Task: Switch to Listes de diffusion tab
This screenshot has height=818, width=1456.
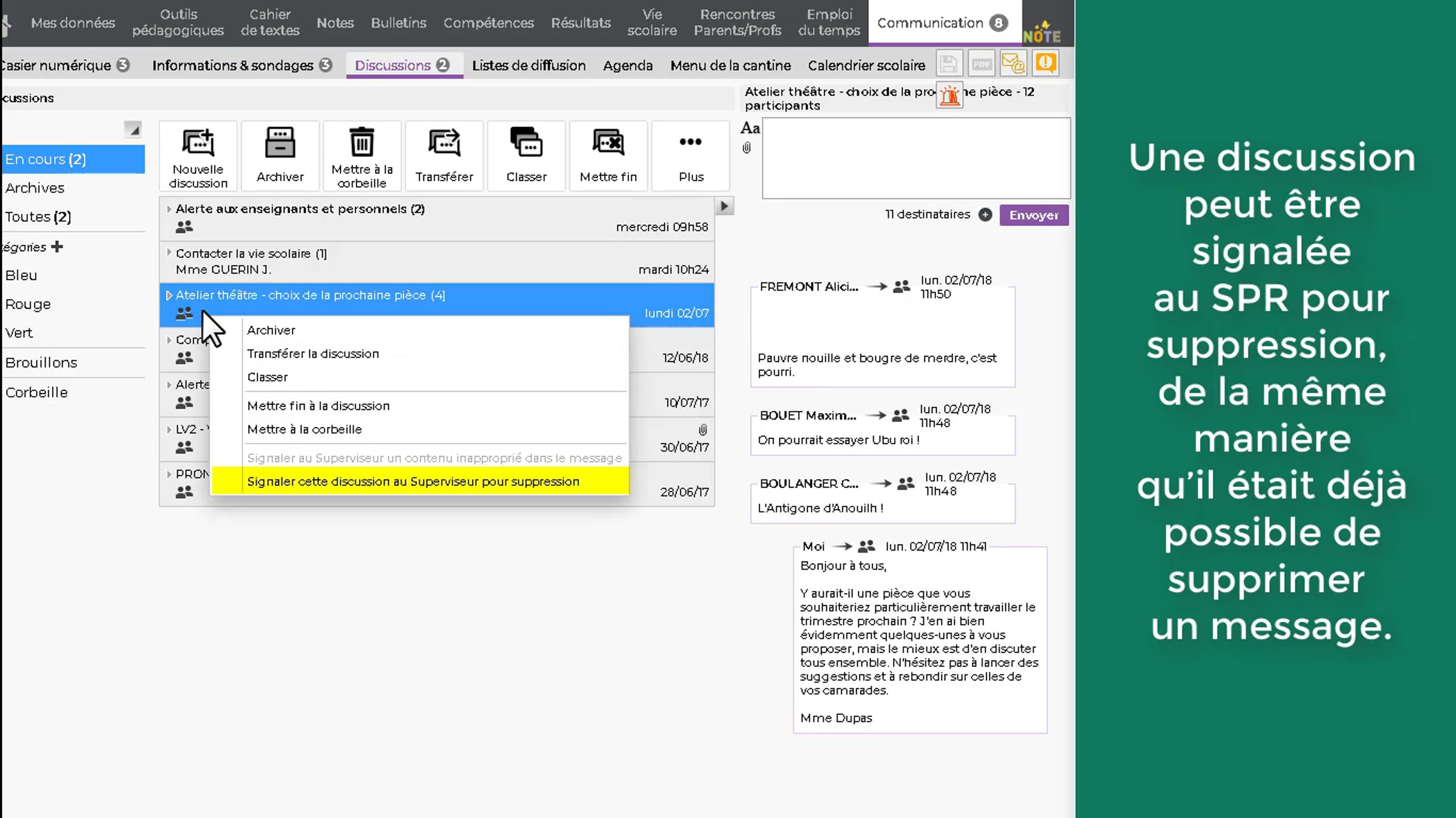Action: pos(528,65)
